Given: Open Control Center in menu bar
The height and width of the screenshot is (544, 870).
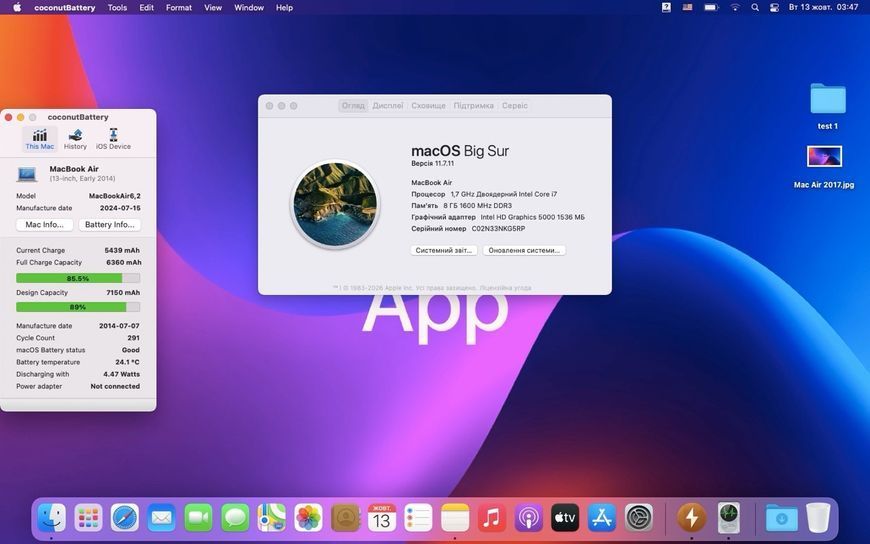Looking at the screenshot, I should [x=773, y=8].
